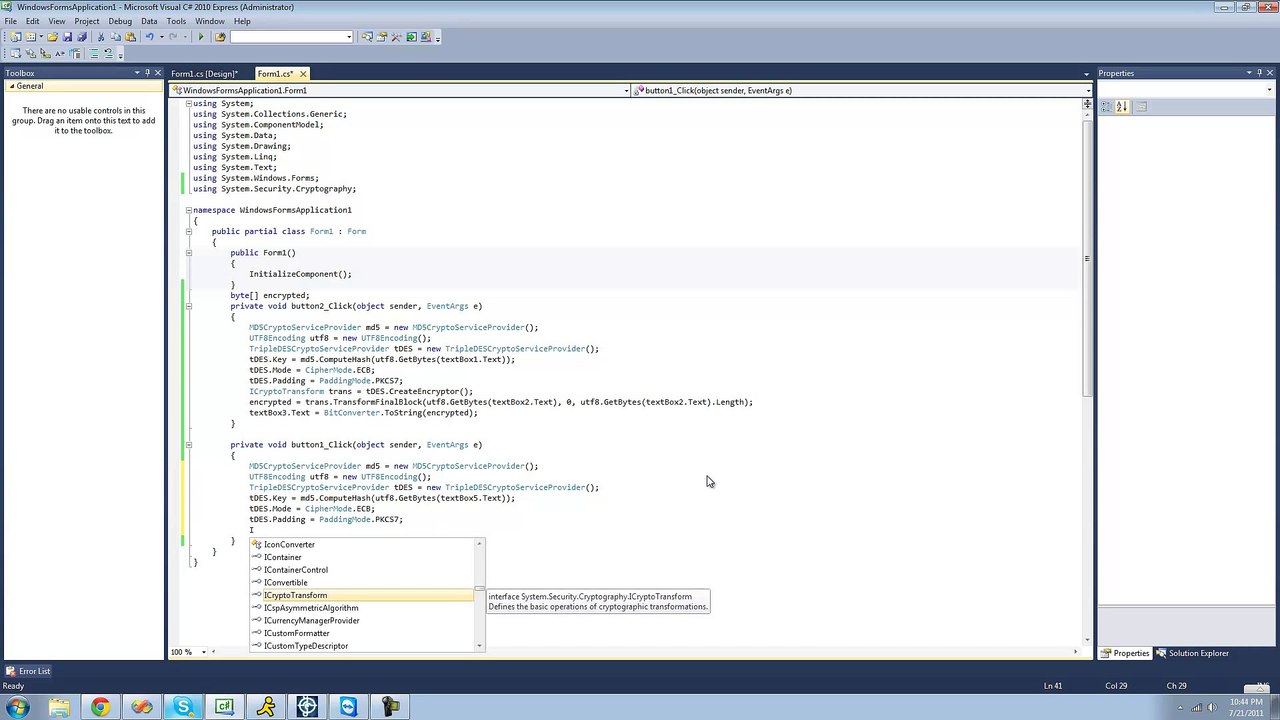Click the Paste clipboard icon
1280x720 pixels.
point(129,37)
